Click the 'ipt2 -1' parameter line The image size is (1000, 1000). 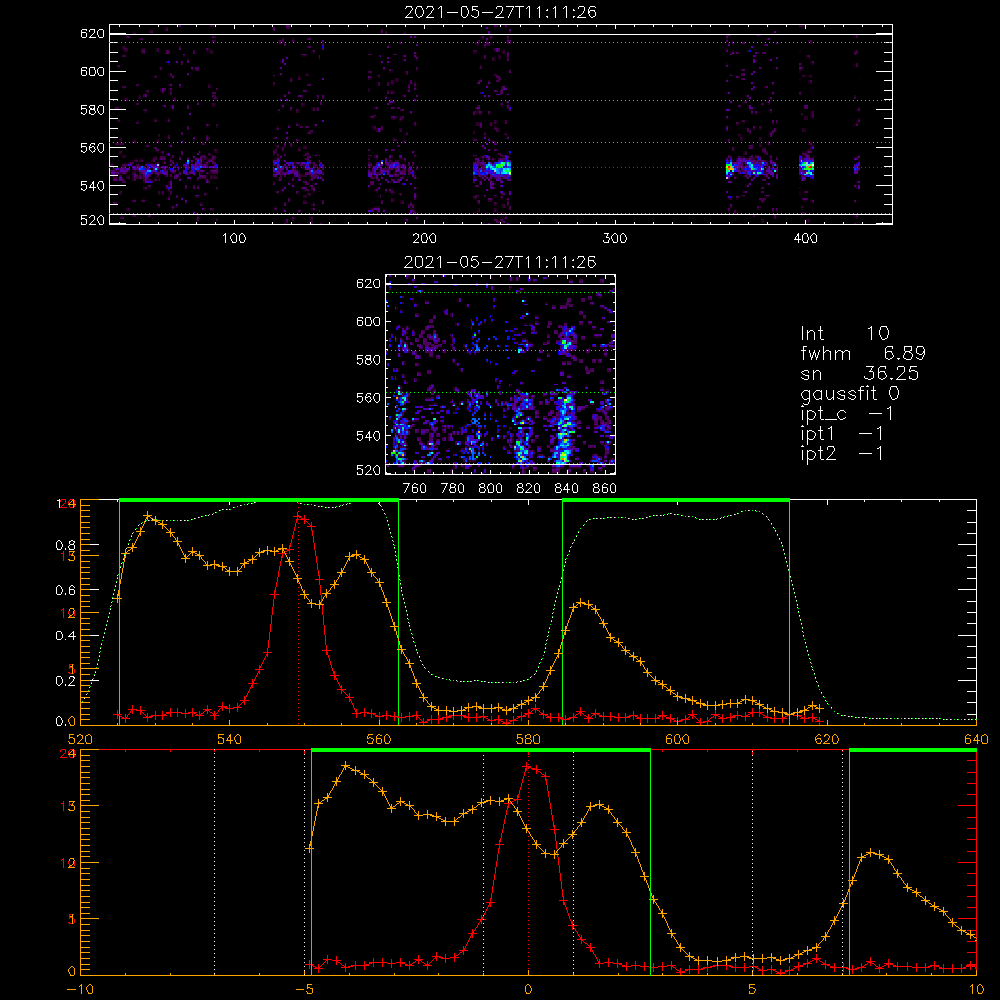tap(842, 453)
